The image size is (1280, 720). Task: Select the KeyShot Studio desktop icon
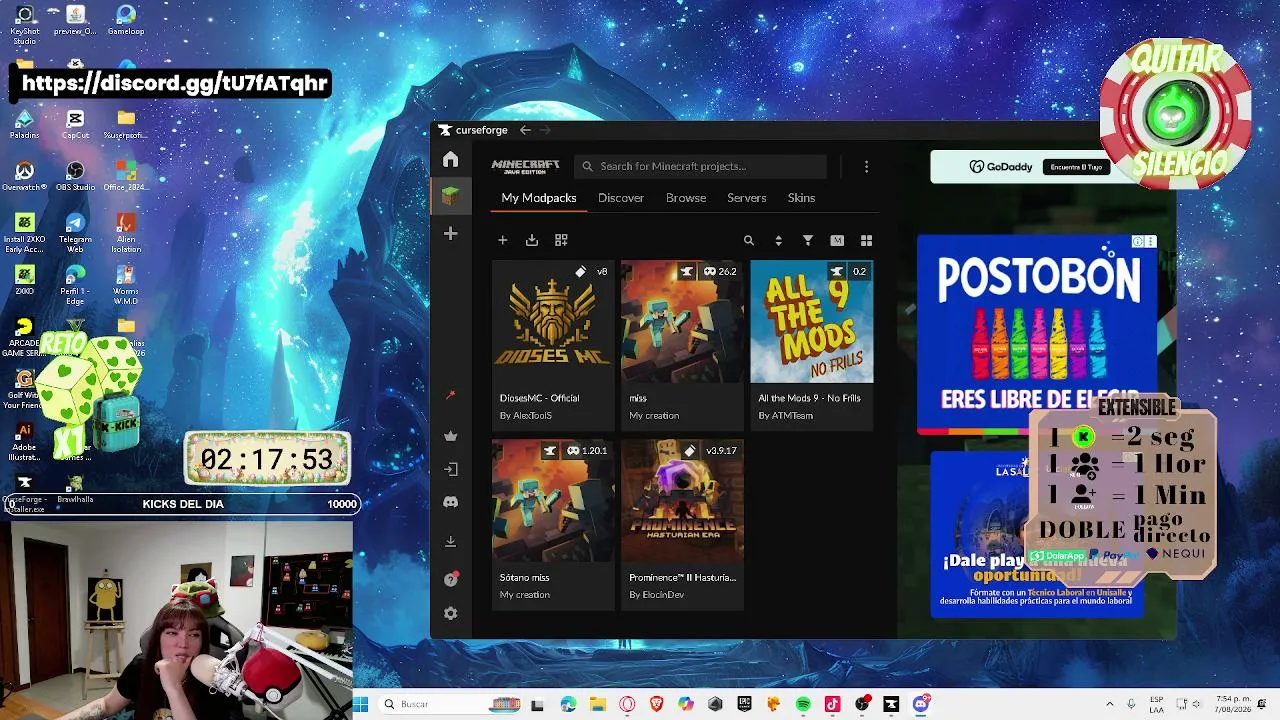pos(25,25)
